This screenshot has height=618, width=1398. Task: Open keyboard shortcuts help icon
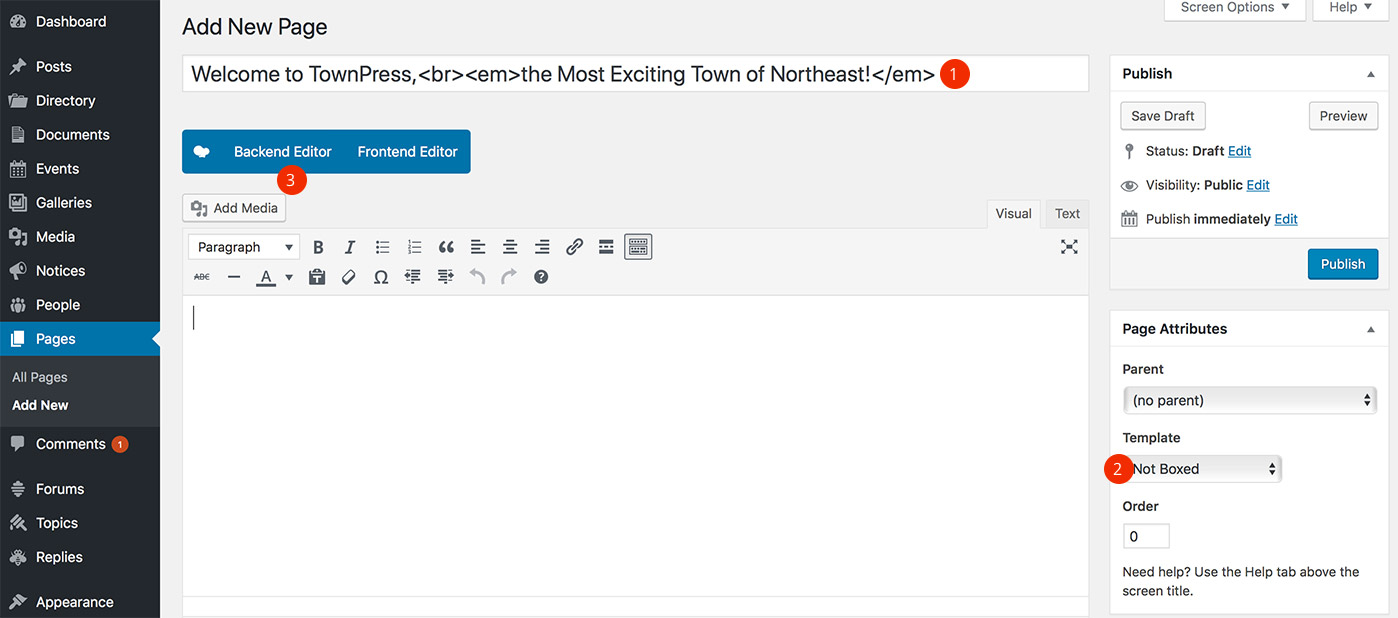pos(541,277)
